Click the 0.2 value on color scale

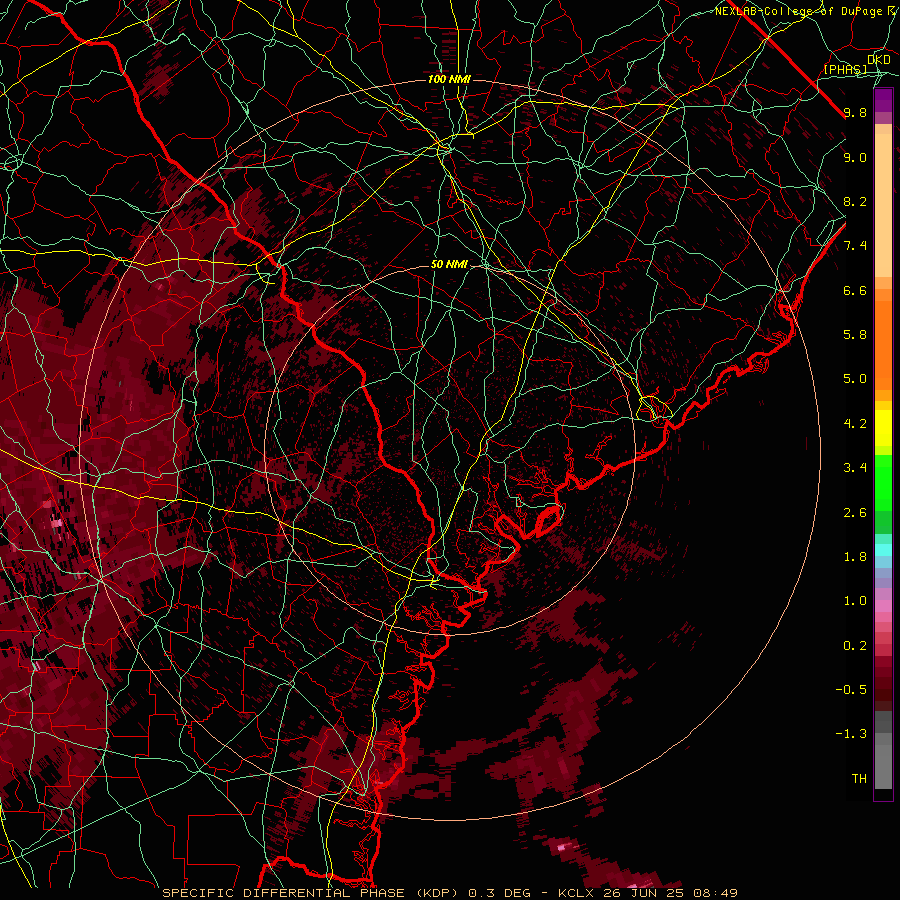[x=855, y=646]
